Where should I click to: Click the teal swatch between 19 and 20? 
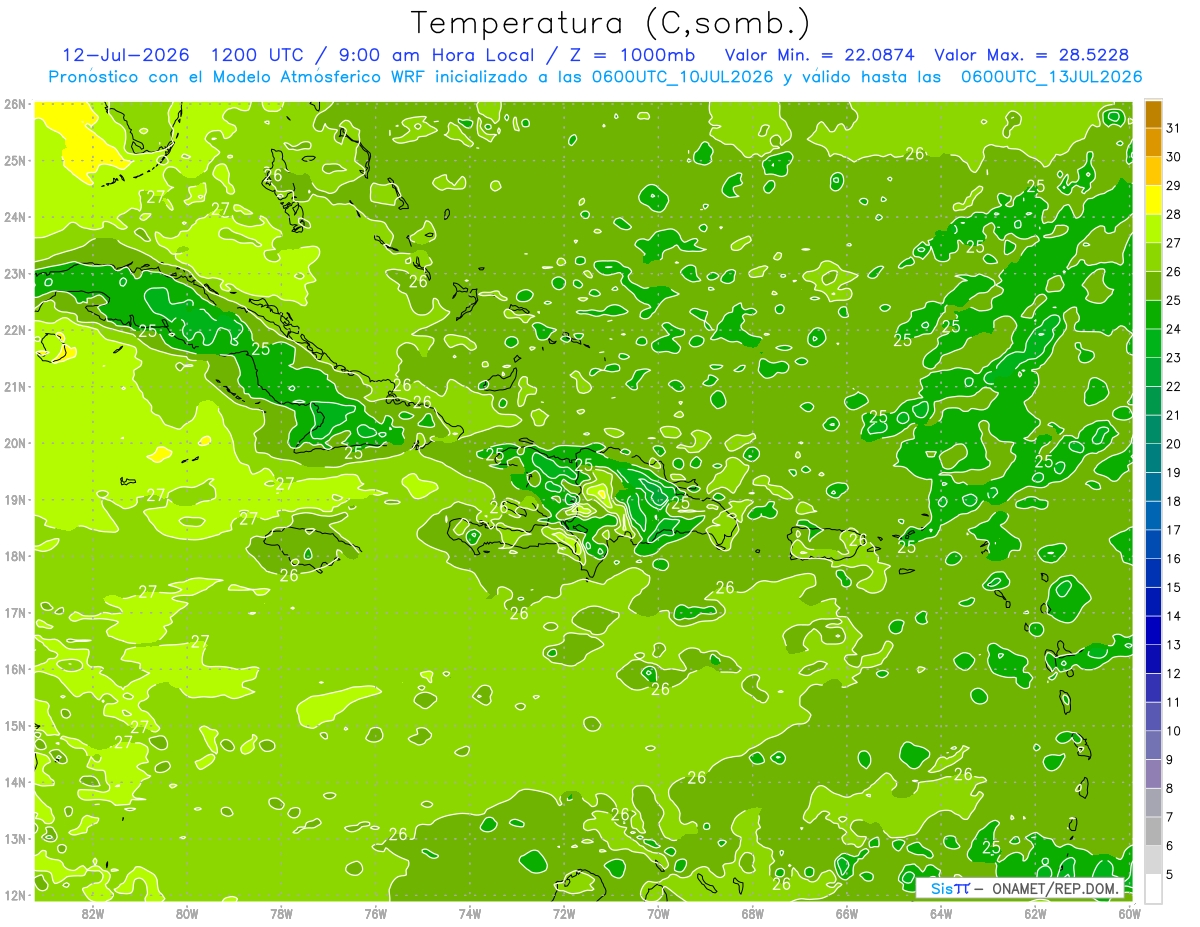coord(1153,458)
